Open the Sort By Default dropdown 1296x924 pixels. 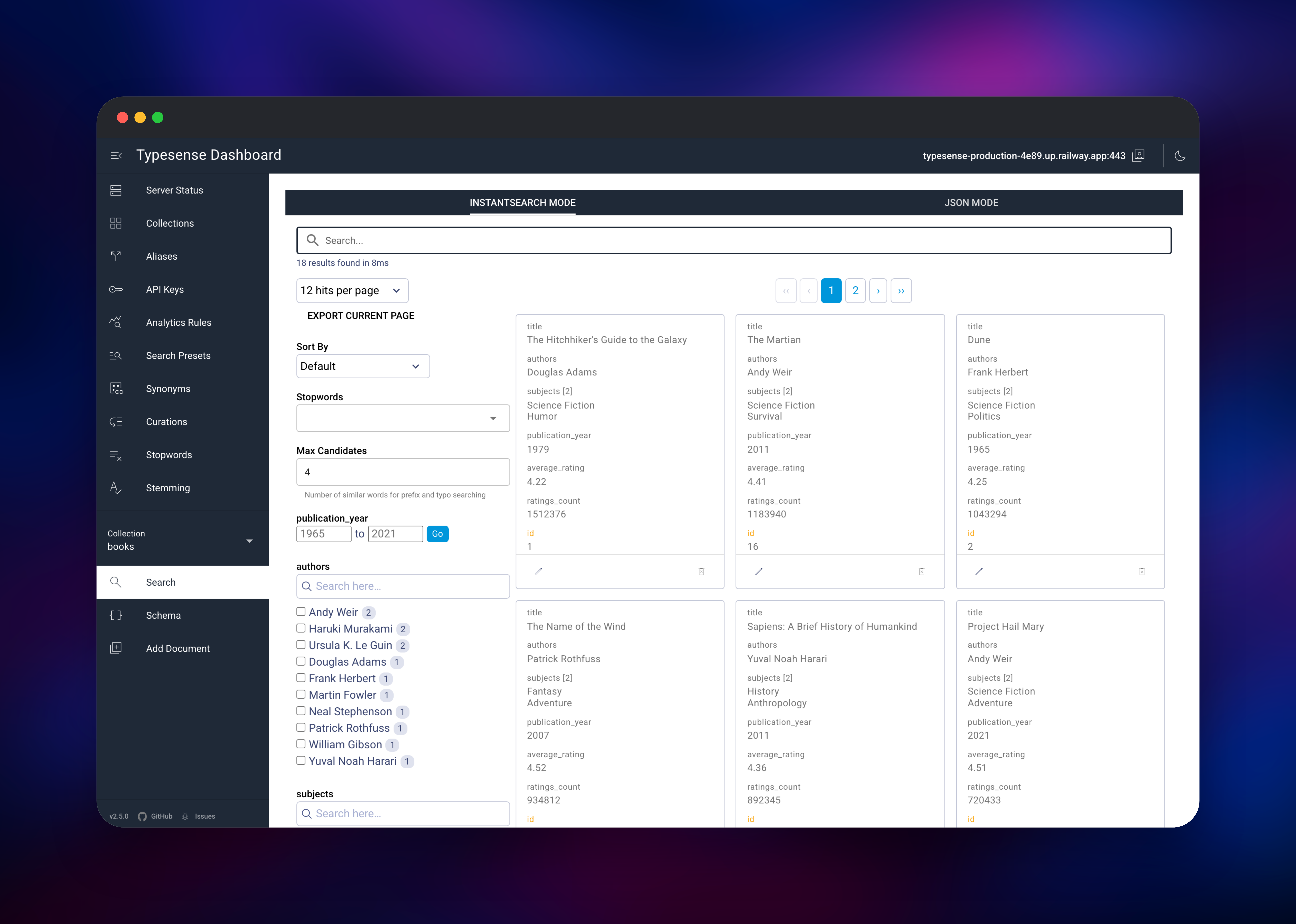point(363,366)
